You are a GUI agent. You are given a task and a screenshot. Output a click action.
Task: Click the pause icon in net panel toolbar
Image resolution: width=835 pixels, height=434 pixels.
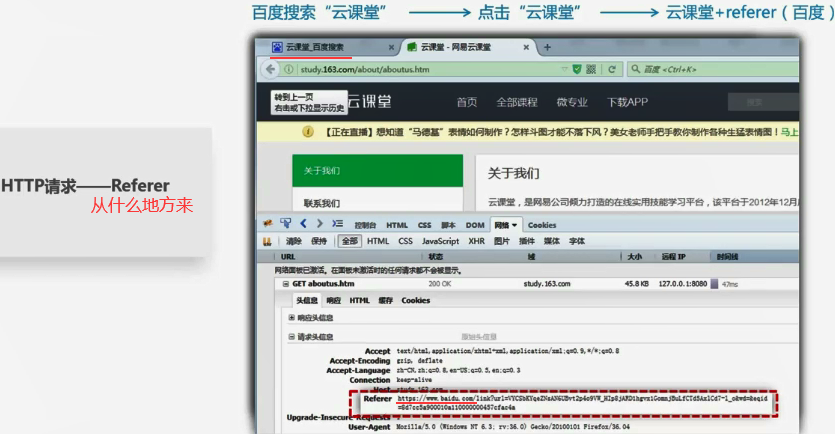pyautogui.click(x=267, y=241)
